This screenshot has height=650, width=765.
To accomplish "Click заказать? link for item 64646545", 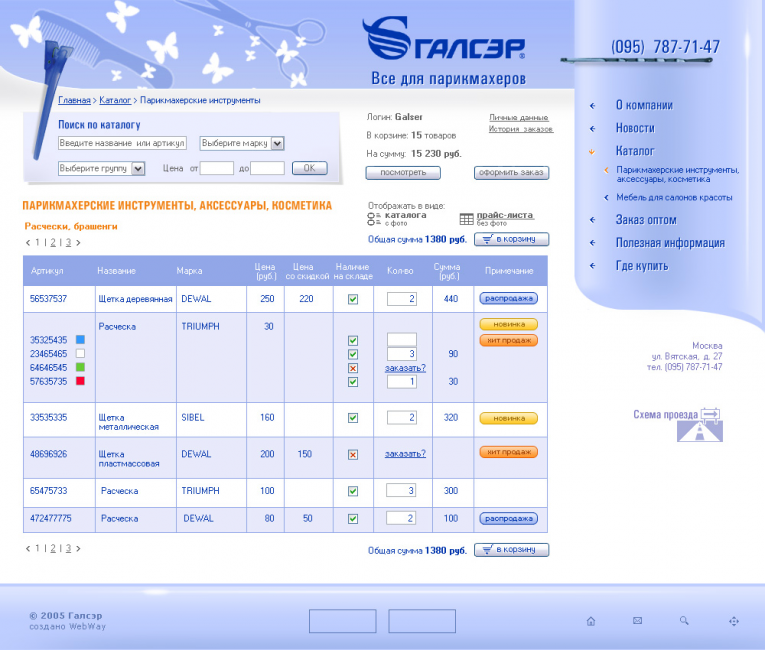I will (x=405, y=368).
